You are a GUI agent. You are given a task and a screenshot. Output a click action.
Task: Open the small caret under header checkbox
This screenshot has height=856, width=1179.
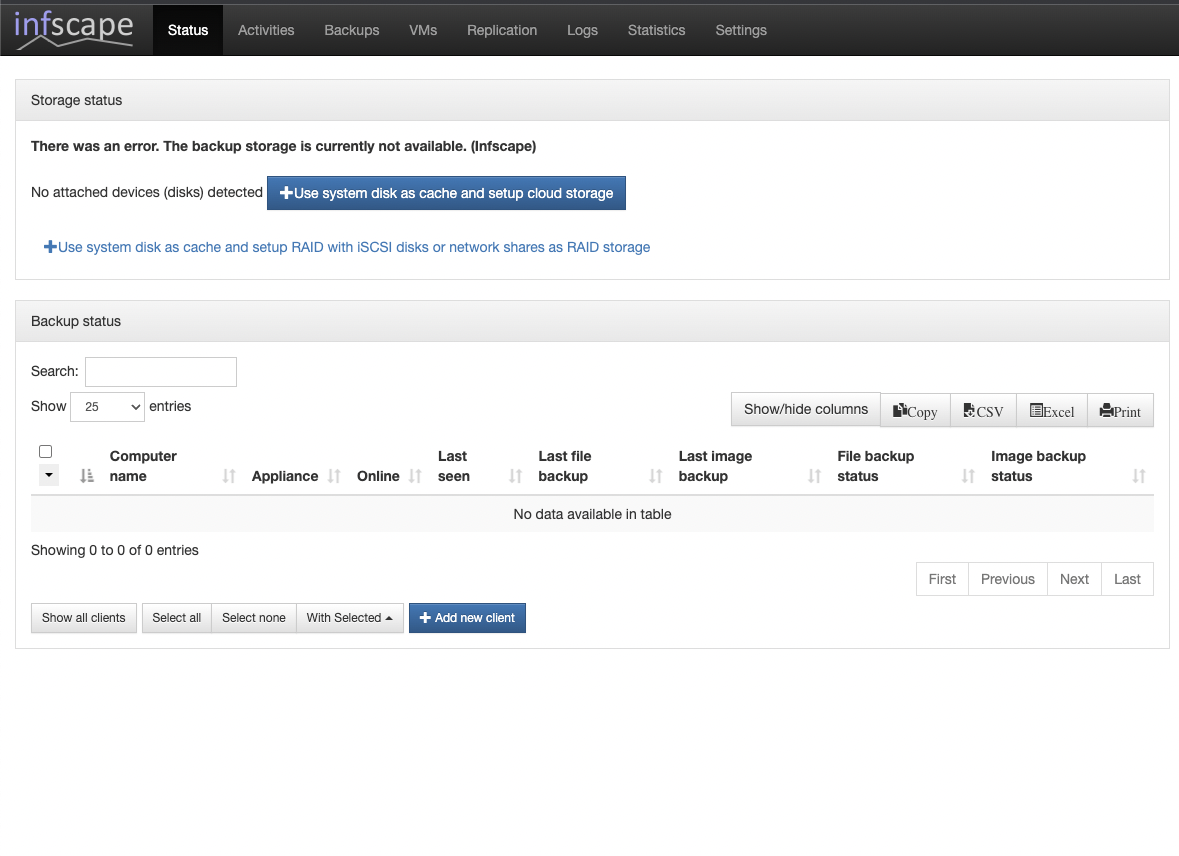(x=49, y=476)
